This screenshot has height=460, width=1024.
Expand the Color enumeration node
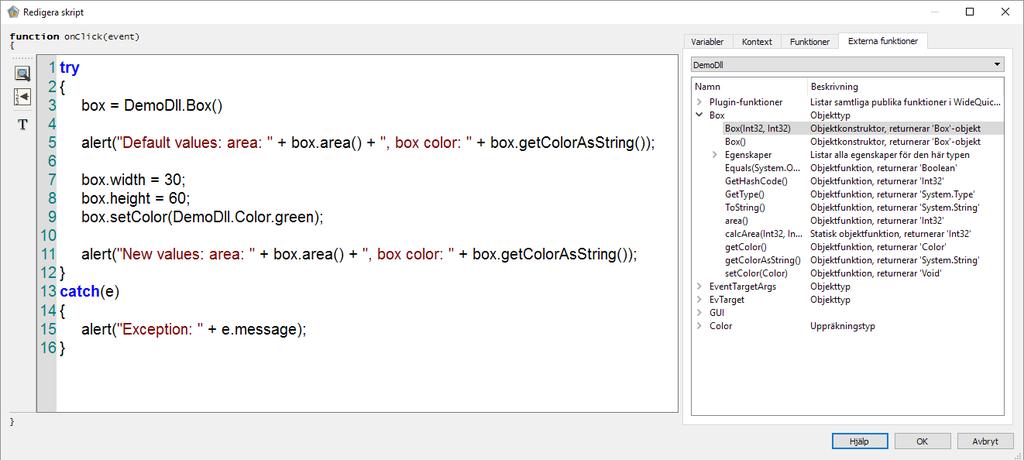point(699,325)
